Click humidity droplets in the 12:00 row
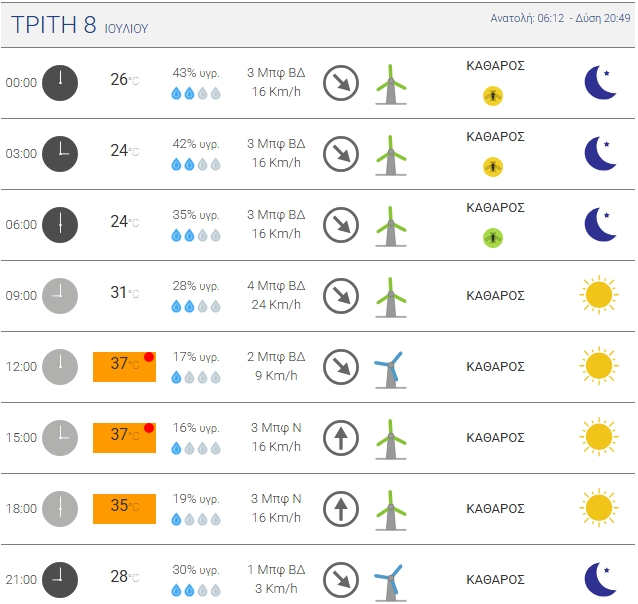 196,377
